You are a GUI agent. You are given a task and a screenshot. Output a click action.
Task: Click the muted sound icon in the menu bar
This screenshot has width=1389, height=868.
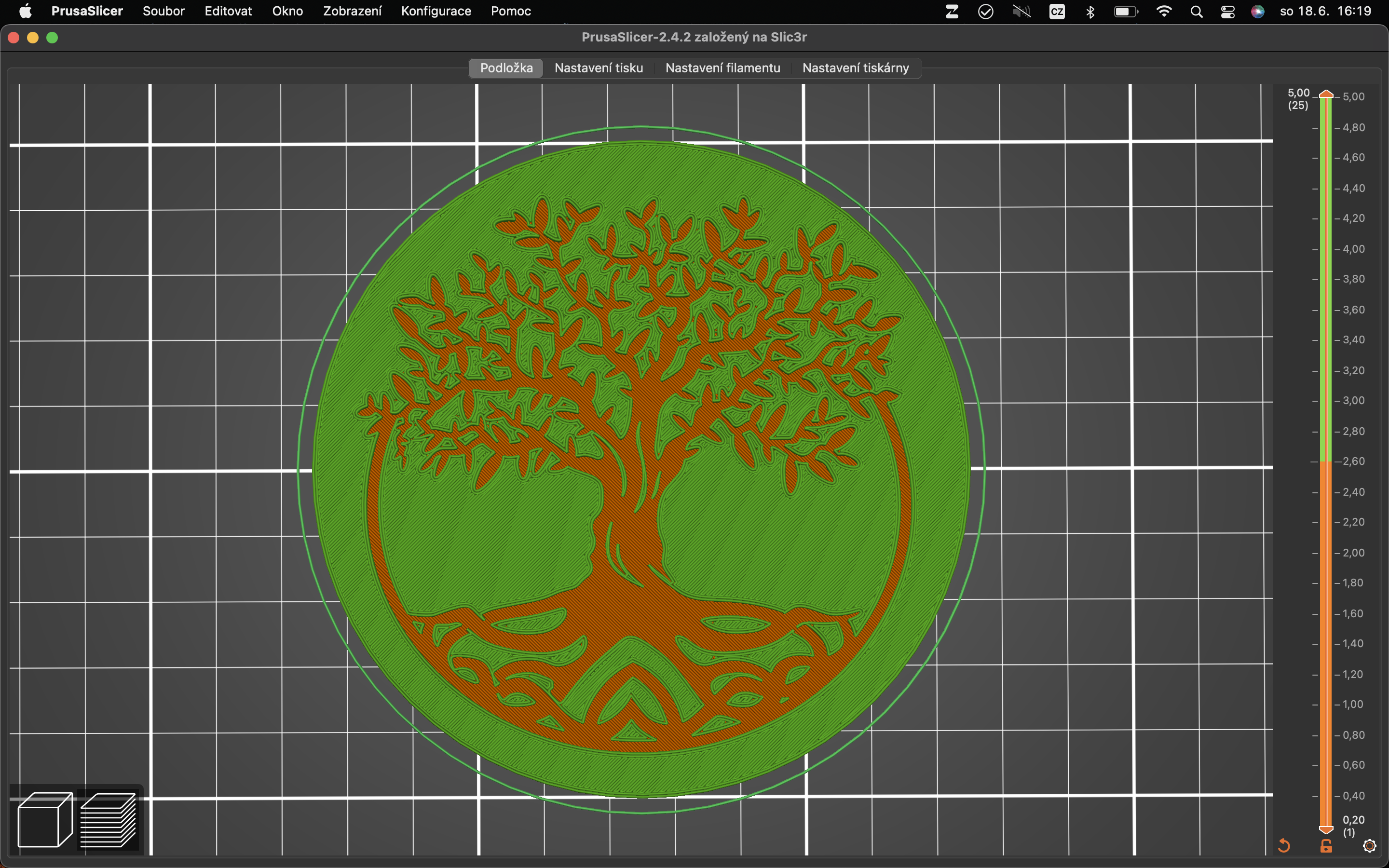point(1021,12)
